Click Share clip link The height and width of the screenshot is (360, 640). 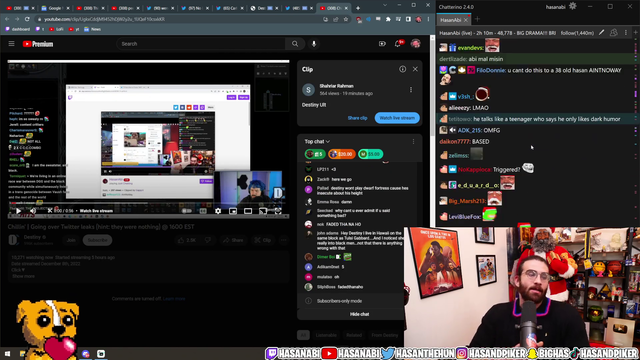pos(357,118)
